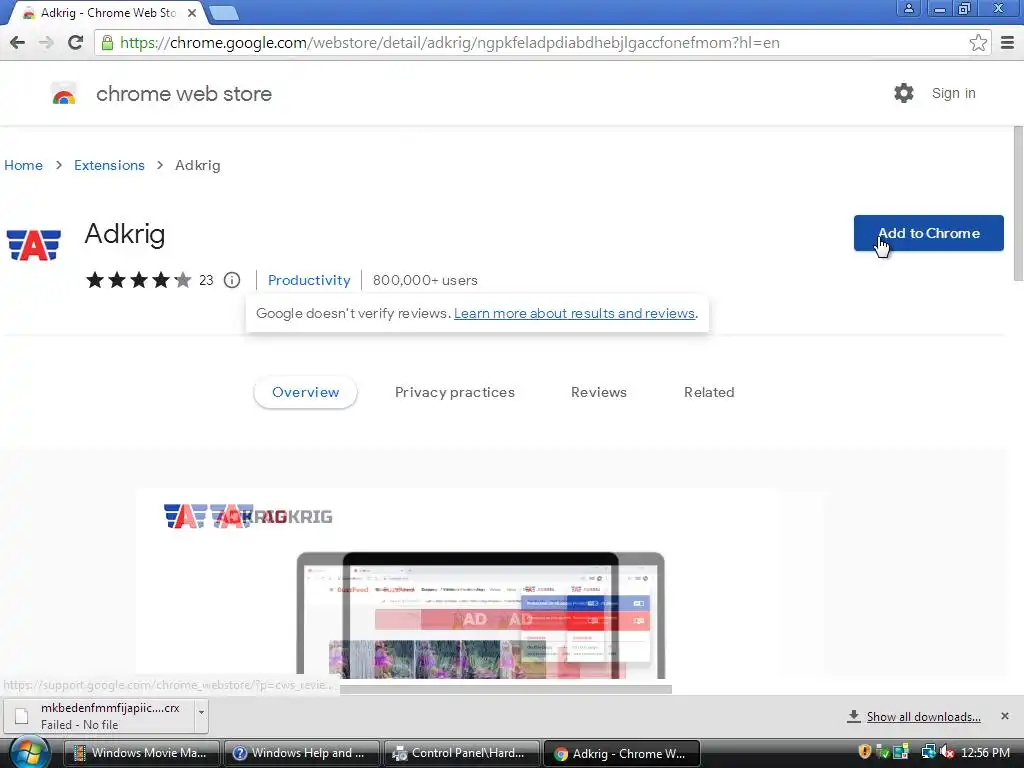Open the Windows Start orb
Viewport: 1024px width, 768px height.
tap(29, 752)
